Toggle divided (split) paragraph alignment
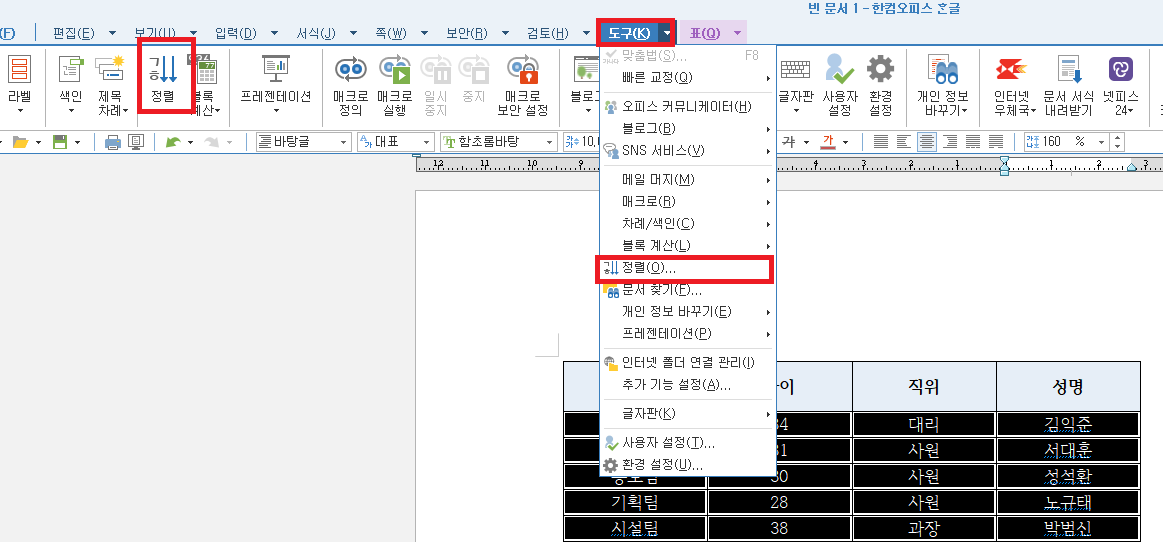 click(x=995, y=142)
